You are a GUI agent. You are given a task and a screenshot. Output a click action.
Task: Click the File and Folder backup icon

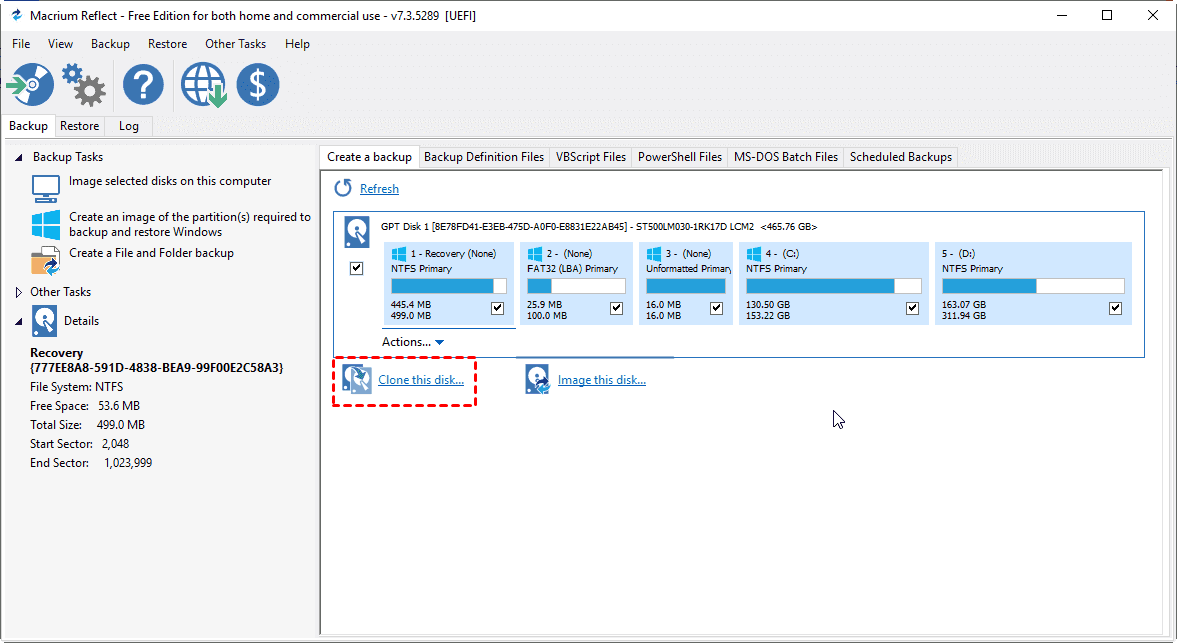45,260
